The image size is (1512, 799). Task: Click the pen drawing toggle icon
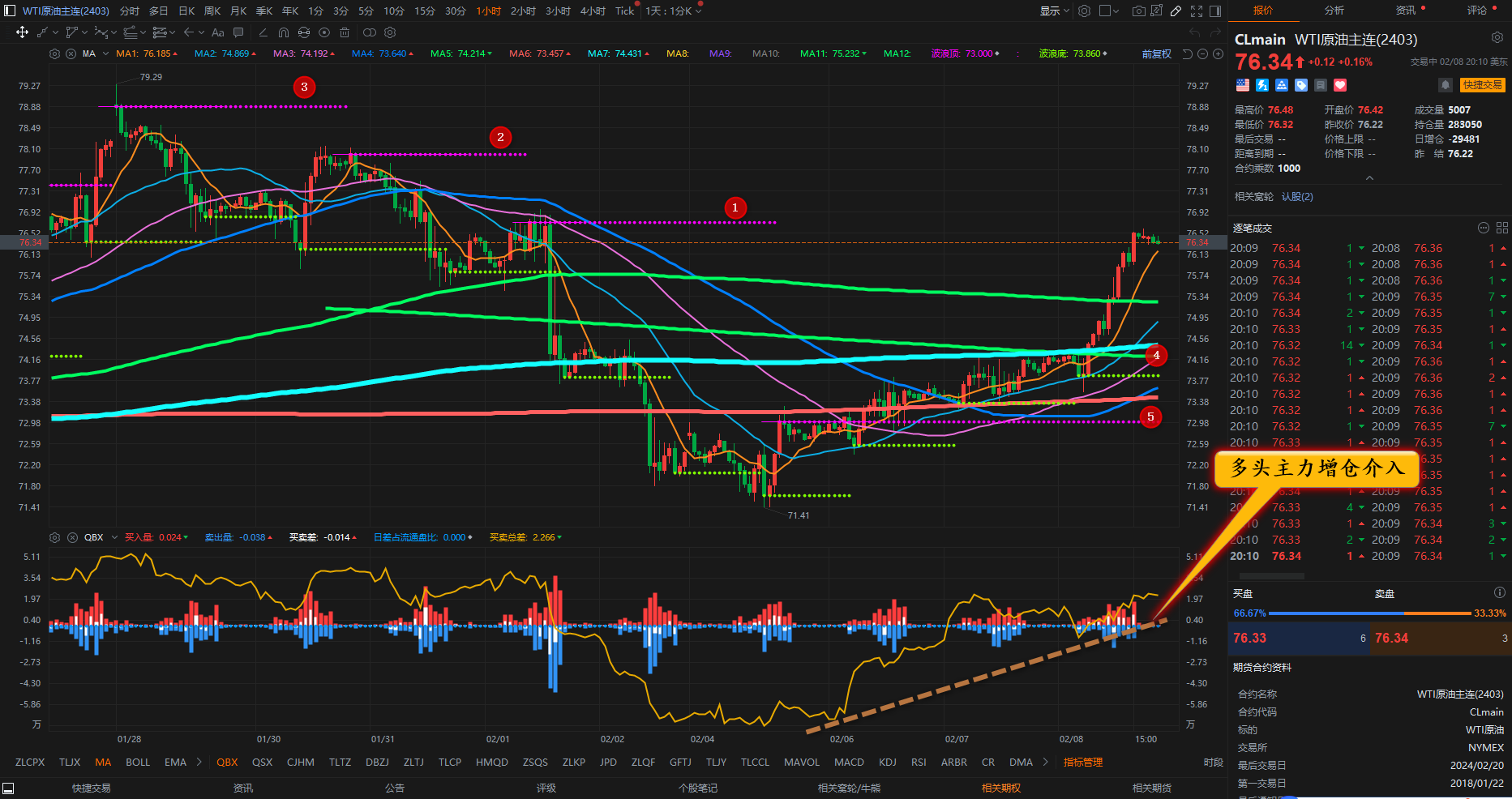click(x=1176, y=11)
